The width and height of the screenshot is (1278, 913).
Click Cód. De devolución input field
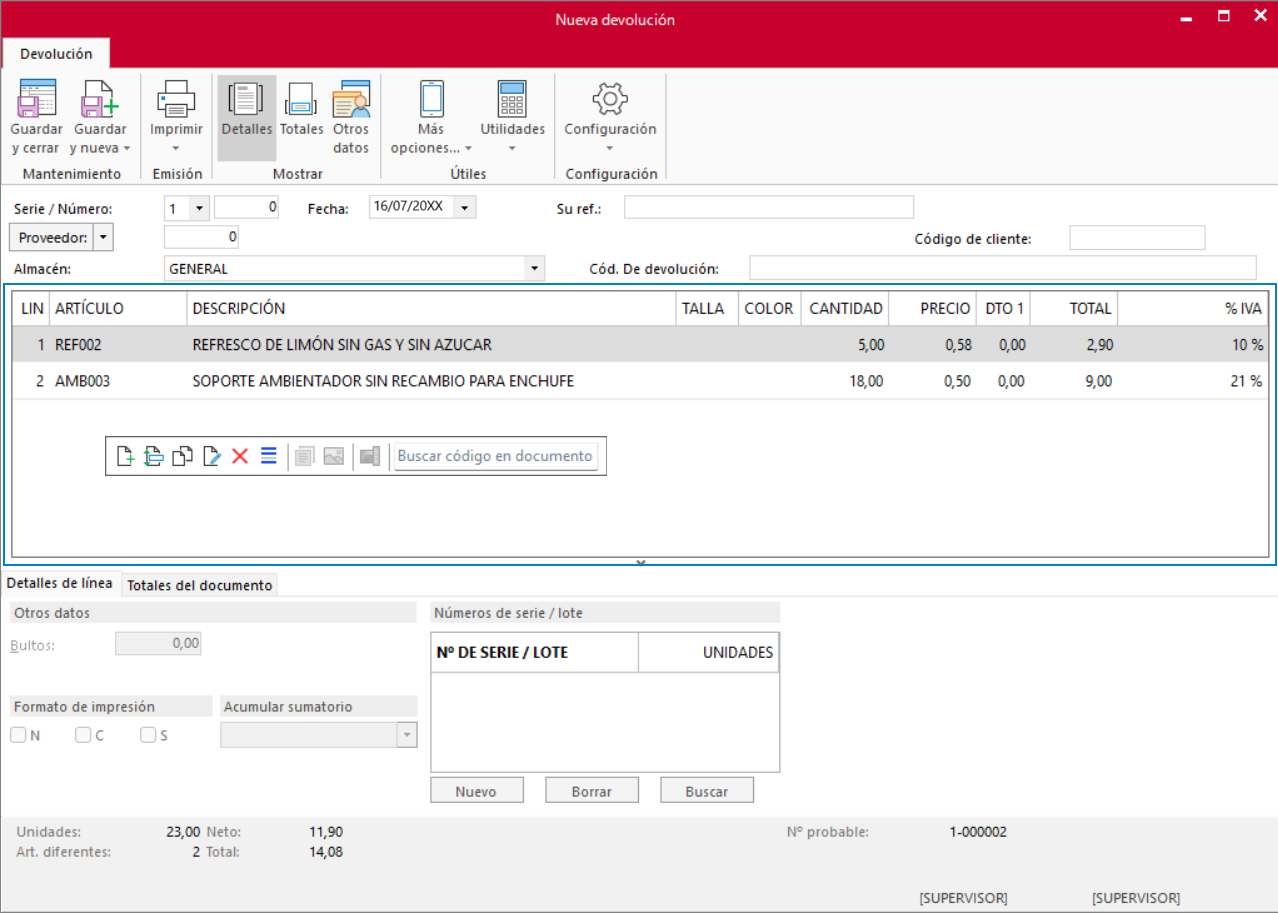coord(1003,268)
